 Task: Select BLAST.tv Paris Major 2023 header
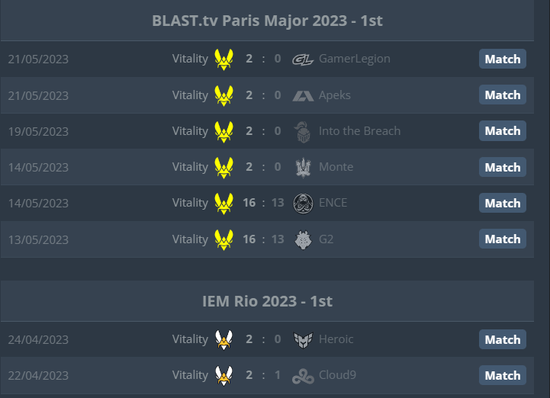tap(267, 21)
